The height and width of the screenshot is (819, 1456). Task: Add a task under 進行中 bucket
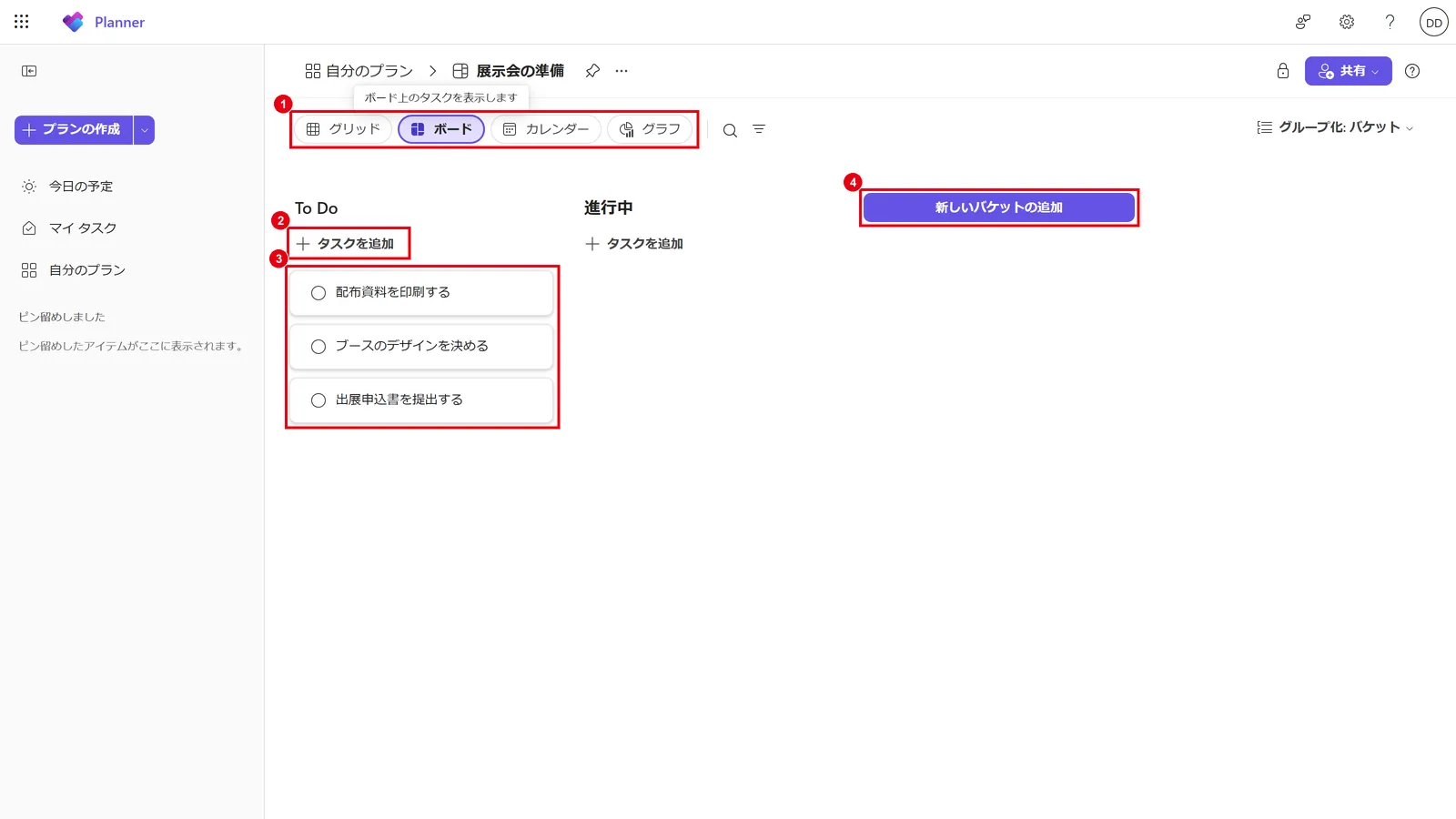[634, 244]
